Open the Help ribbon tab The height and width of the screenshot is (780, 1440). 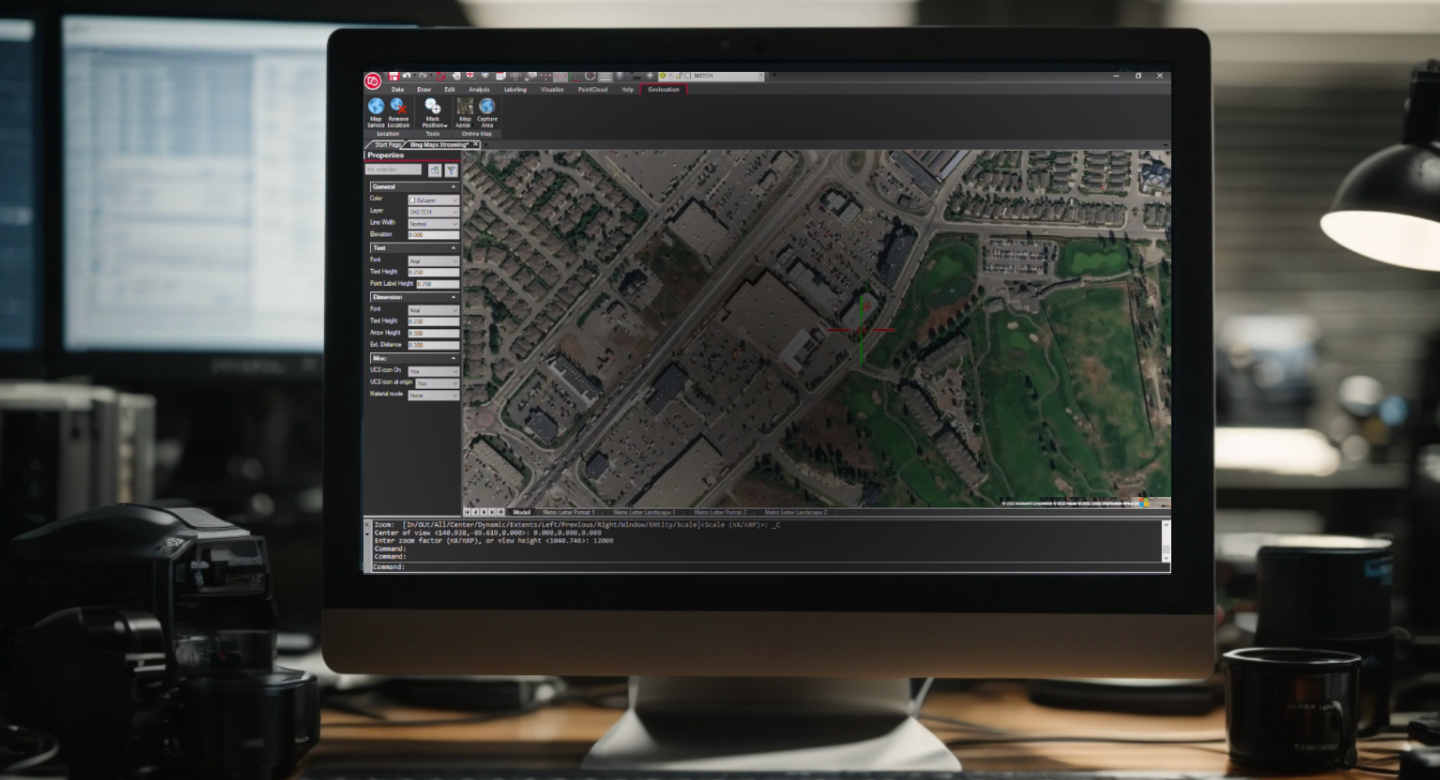pos(627,89)
